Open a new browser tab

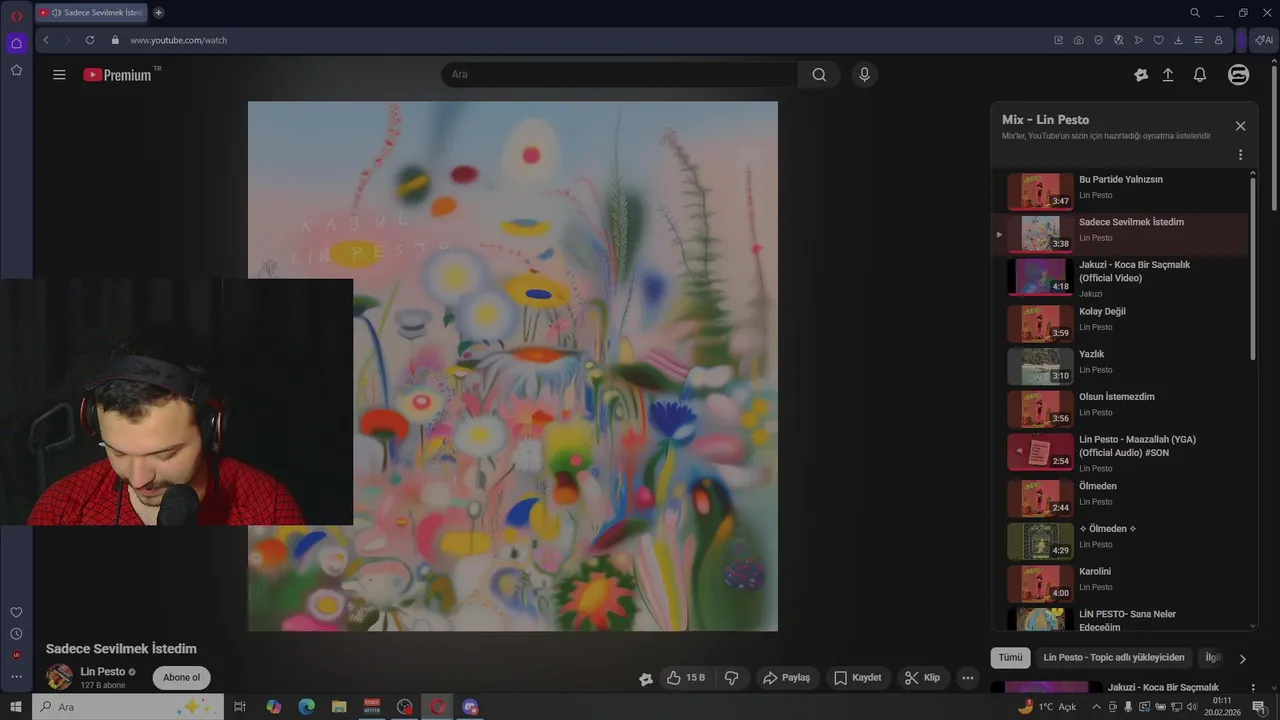point(158,13)
